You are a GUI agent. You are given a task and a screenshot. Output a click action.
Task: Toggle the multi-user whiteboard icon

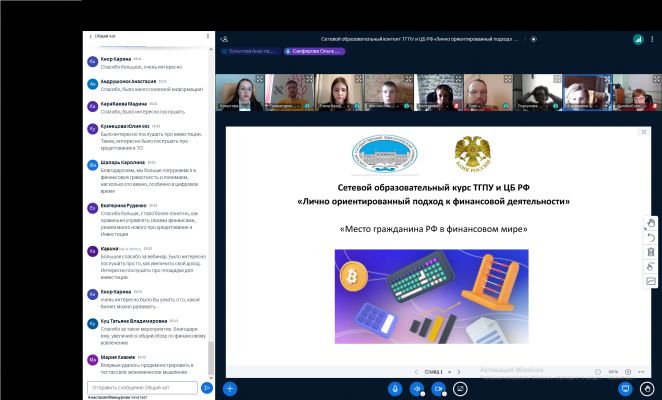pos(651,267)
